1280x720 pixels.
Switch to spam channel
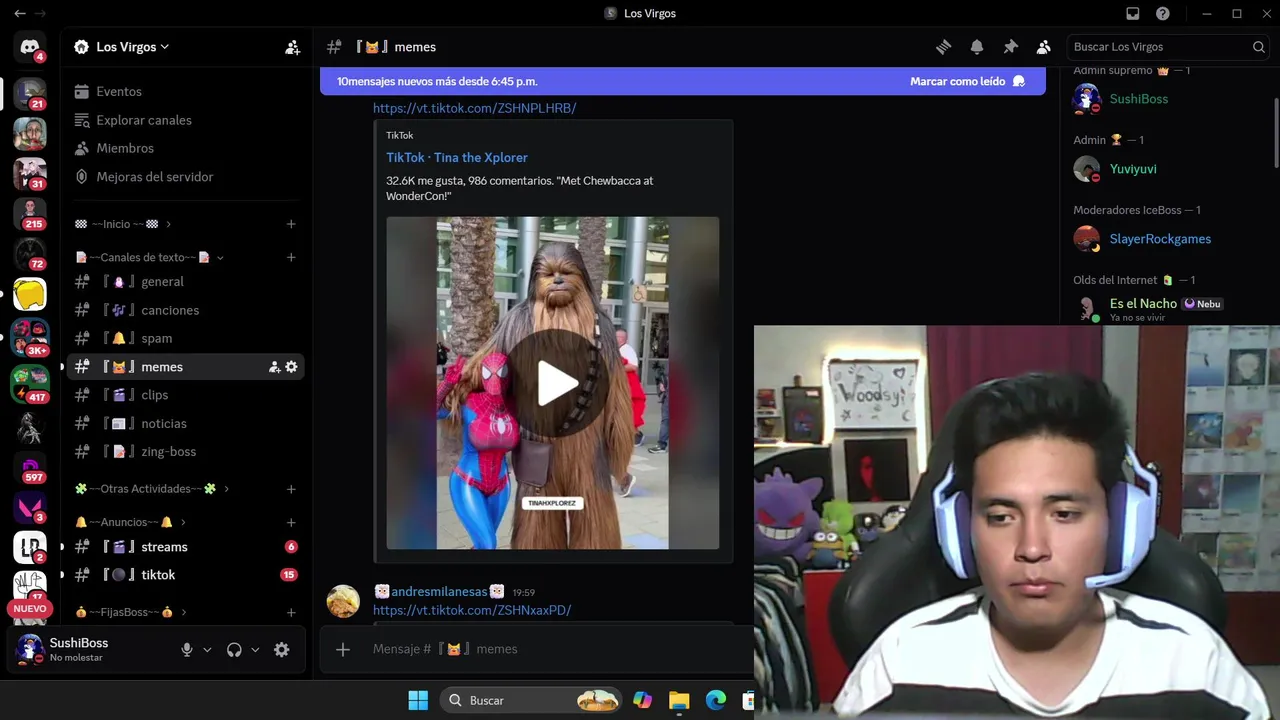pyautogui.click(x=185, y=338)
